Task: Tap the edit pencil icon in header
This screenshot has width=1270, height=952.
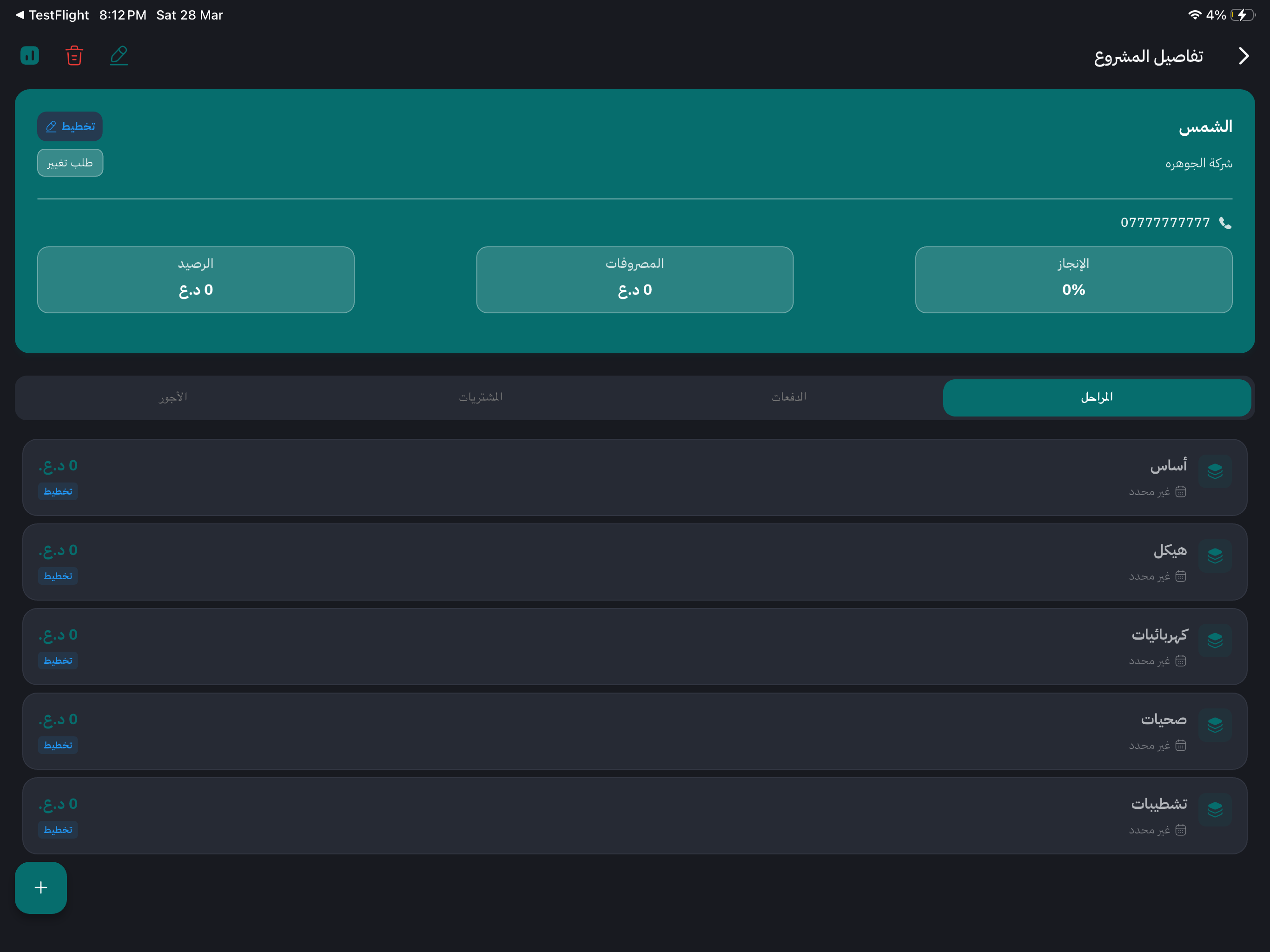Action: click(x=119, y=56)
